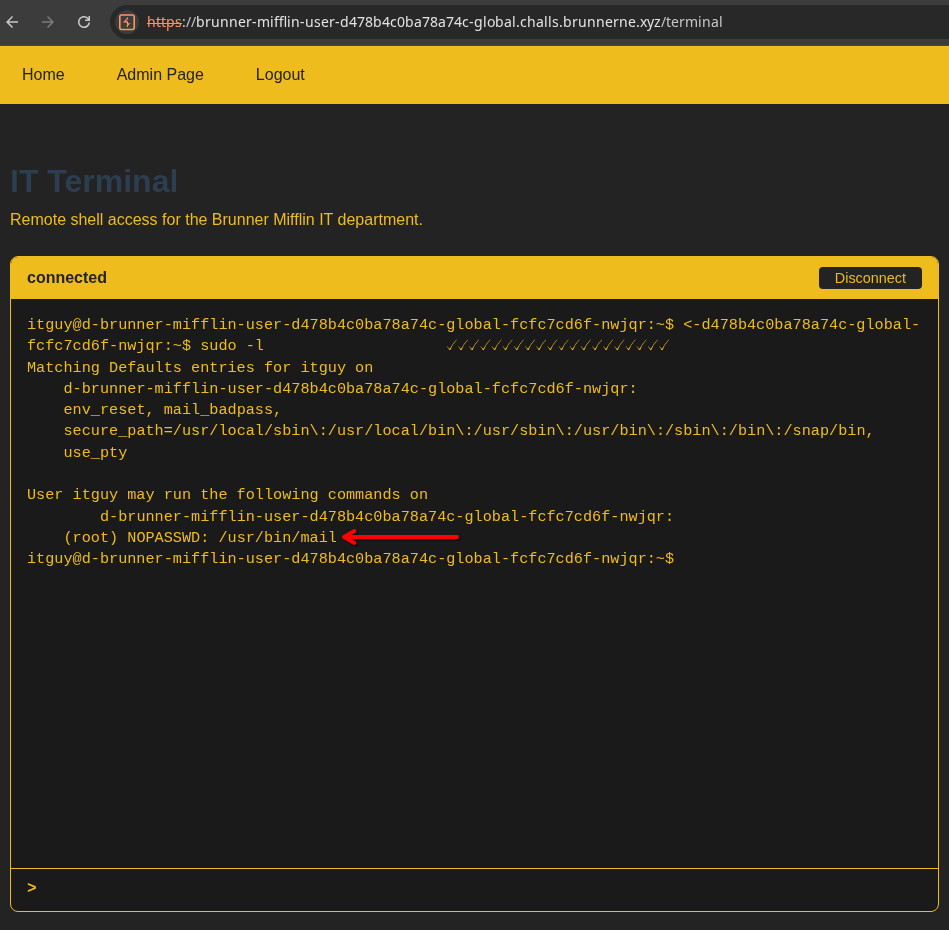Click '(root) NOPASSWD: /usr/bin/mail' line

coord(200,537)
